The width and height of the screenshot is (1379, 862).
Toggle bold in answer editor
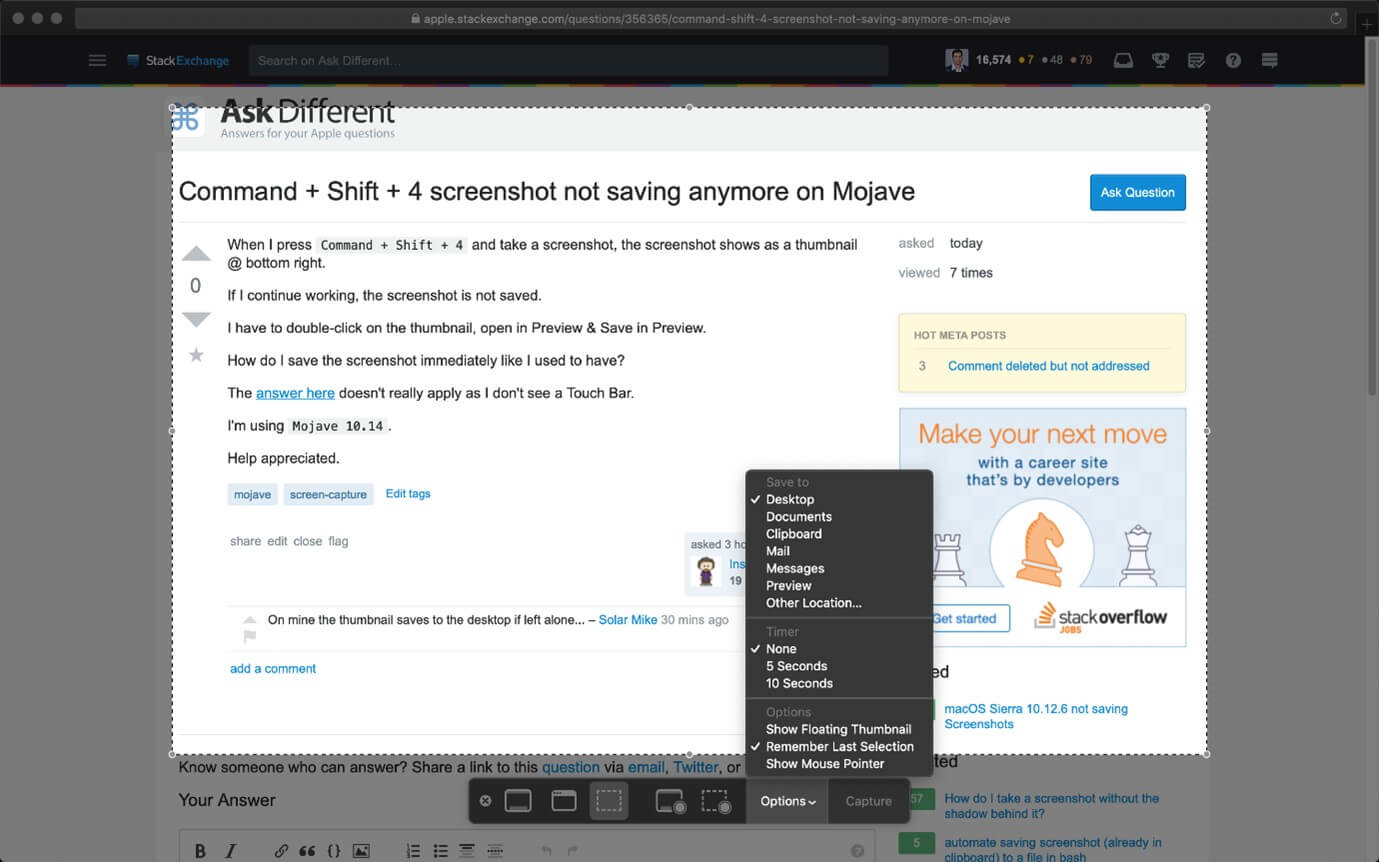pos(200,851)
